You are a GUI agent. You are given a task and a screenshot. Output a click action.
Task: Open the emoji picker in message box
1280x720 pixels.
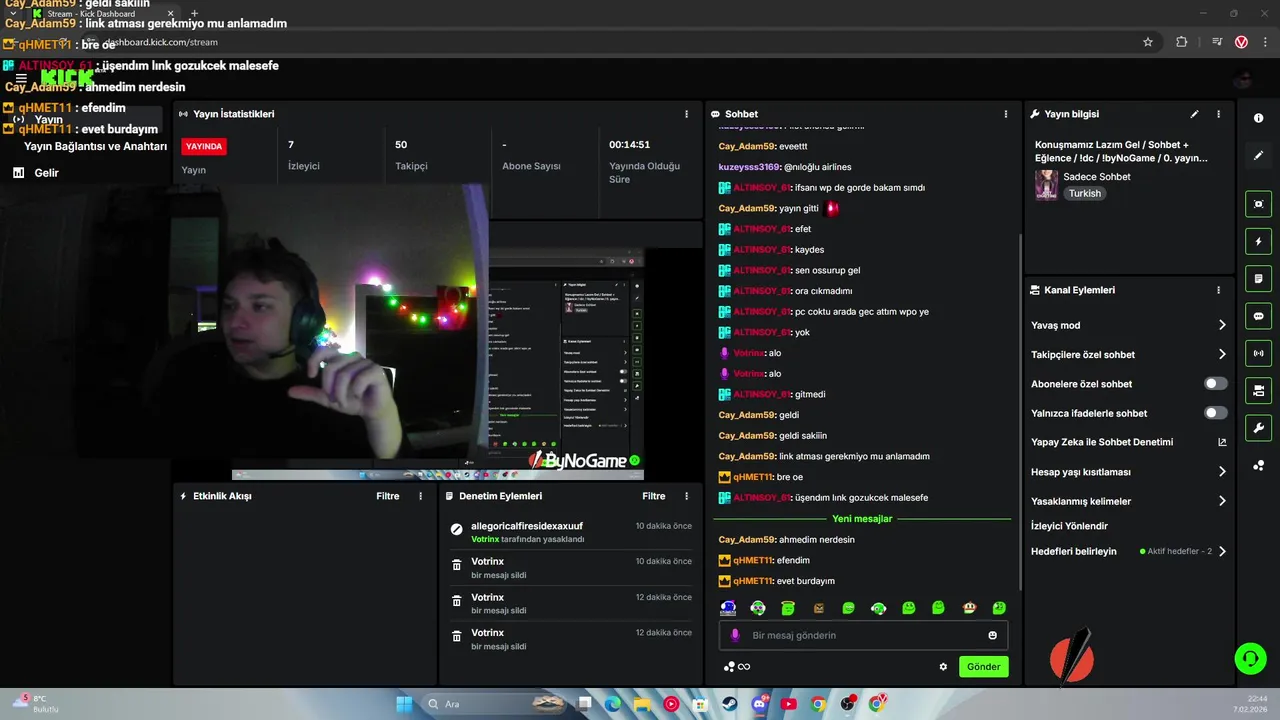[x=992, y=635]
